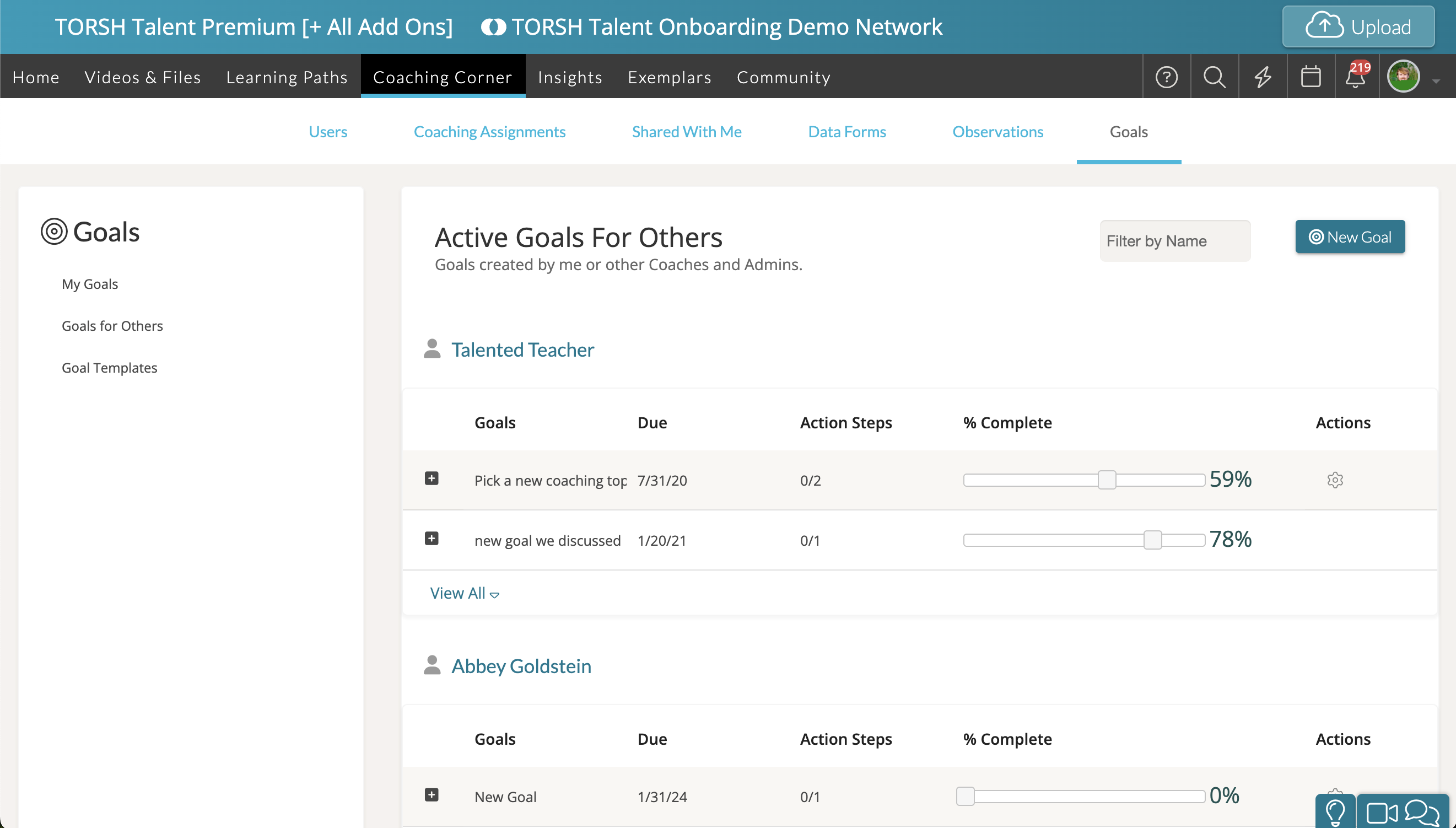Screen dimensions: 1456x828
Task: Click the video camera icon at bottom right
Action: click(x=1381, y=812)
